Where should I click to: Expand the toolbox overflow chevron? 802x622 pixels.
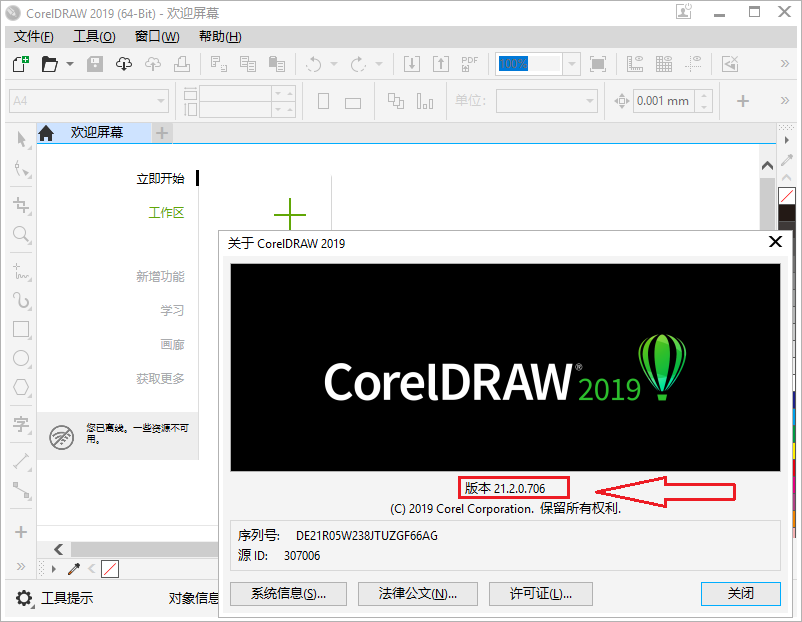click(21, 566)
